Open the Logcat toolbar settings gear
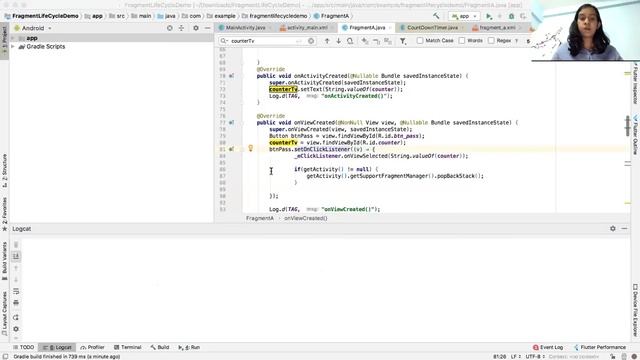Viewport: 640px width, 360px height. pyautogui.click(x=16, y=329)
